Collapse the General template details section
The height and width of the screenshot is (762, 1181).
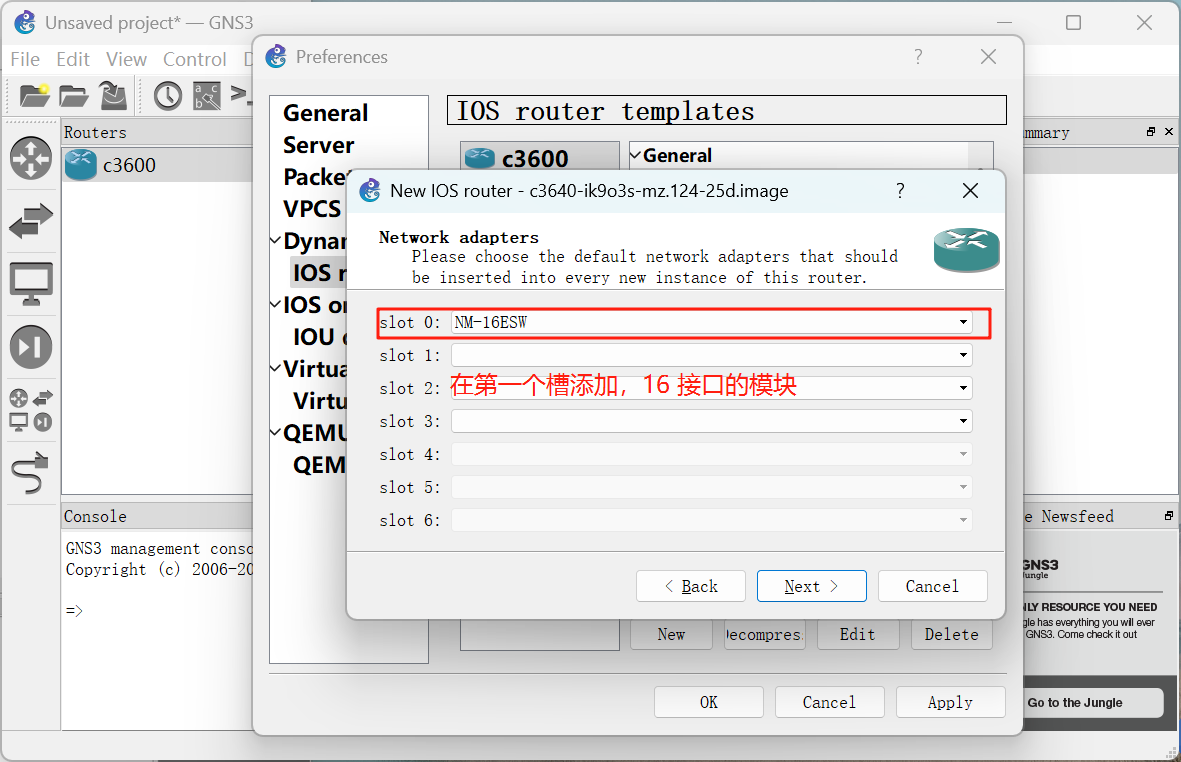click(636, 155)
